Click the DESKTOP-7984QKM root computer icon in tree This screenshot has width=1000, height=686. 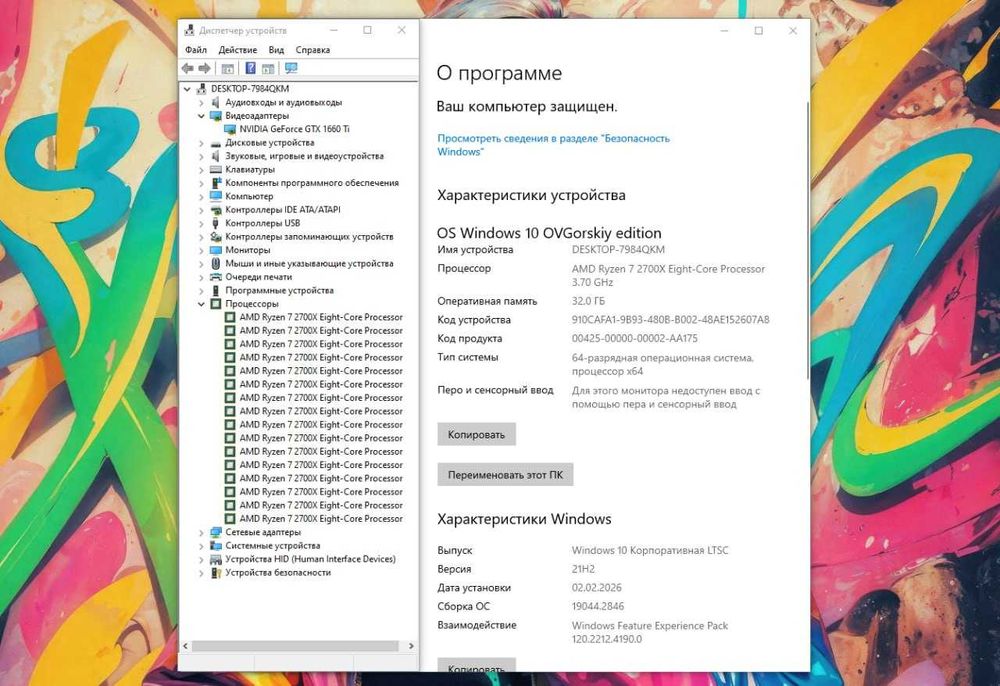point(202,89)
